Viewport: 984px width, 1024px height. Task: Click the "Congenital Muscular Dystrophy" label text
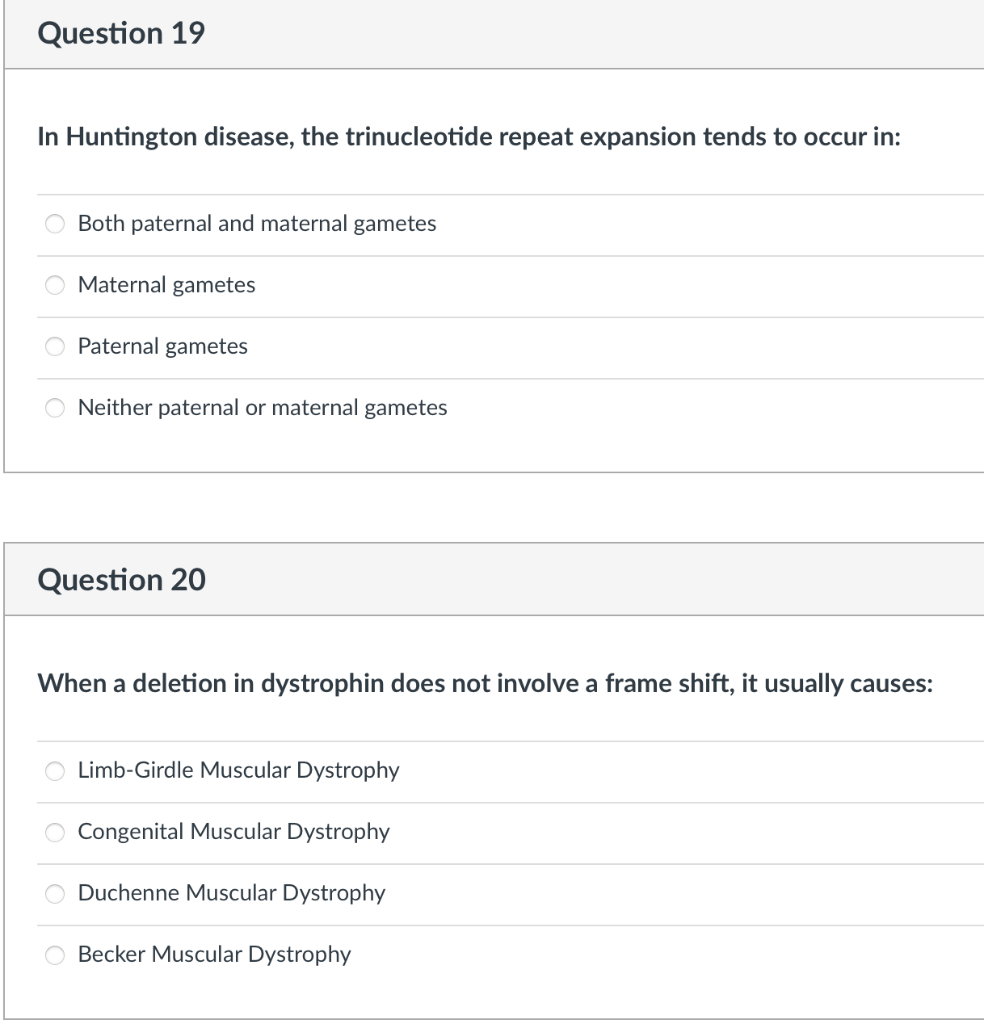click(x=232, y=832)
